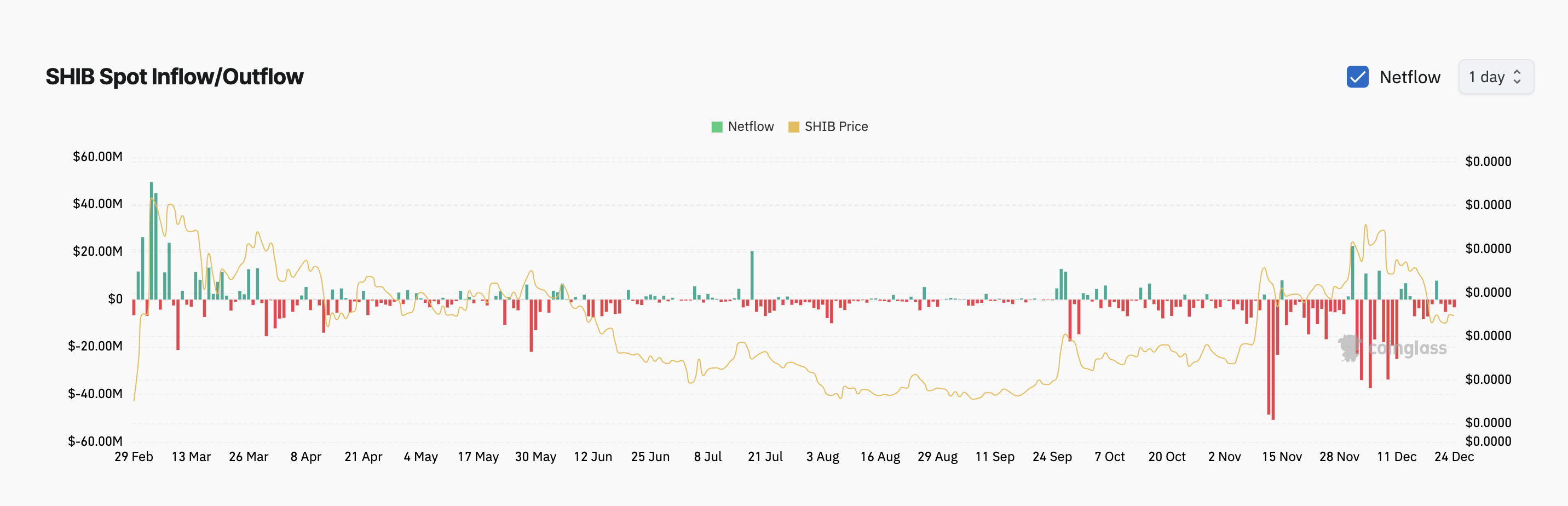This screenshot has width=1568, height=506.
Task: Click the SHIB Spot Inflow/Outflow title
Action: [174, 77]
